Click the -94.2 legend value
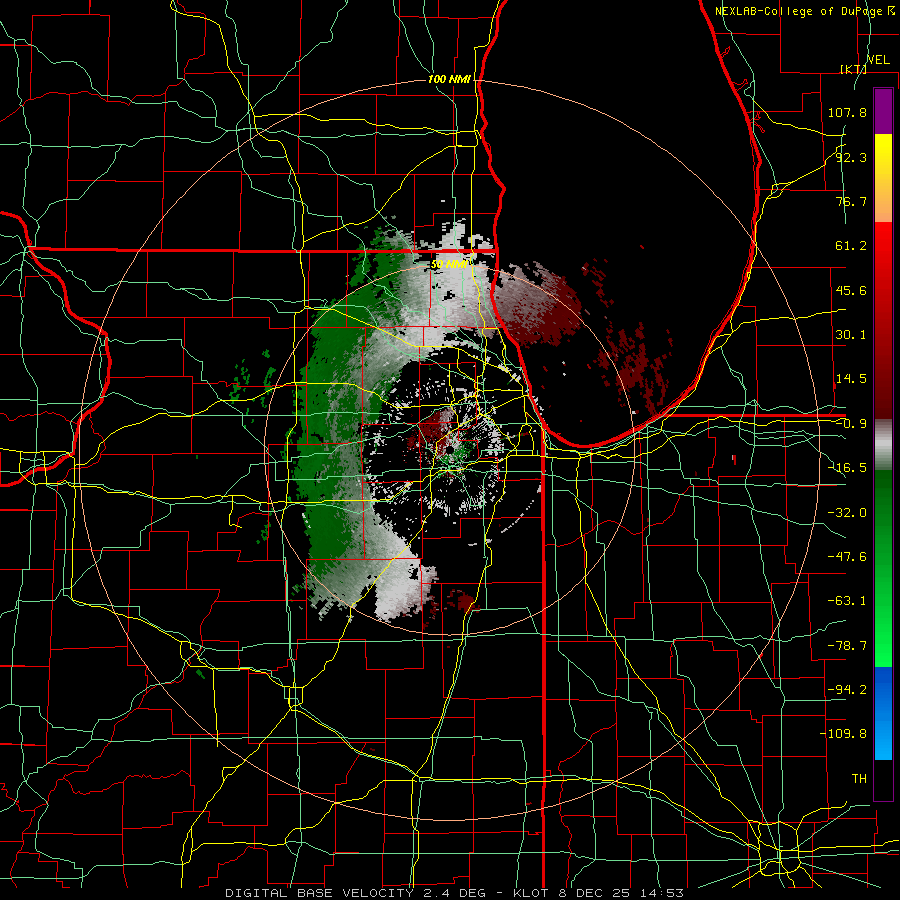Viewport: 900px width, 900px height. point(847,689)
